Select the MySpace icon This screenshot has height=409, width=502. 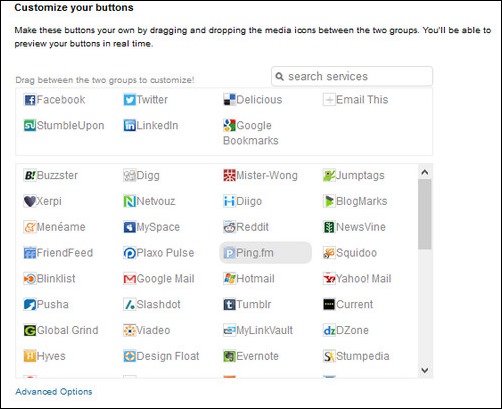pos(129,227)
